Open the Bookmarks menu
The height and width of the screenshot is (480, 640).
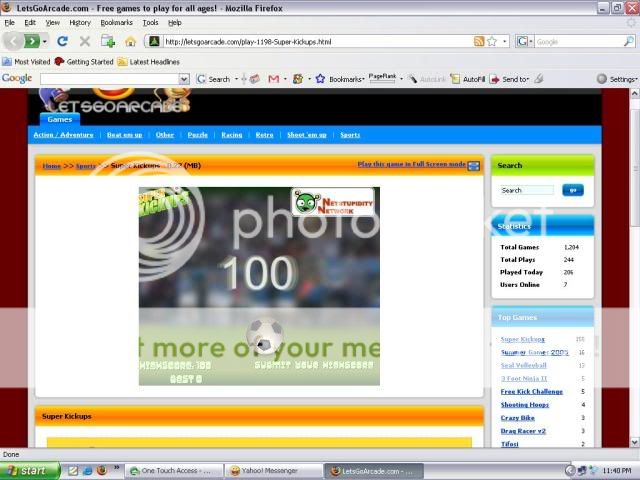pos(117,23)
